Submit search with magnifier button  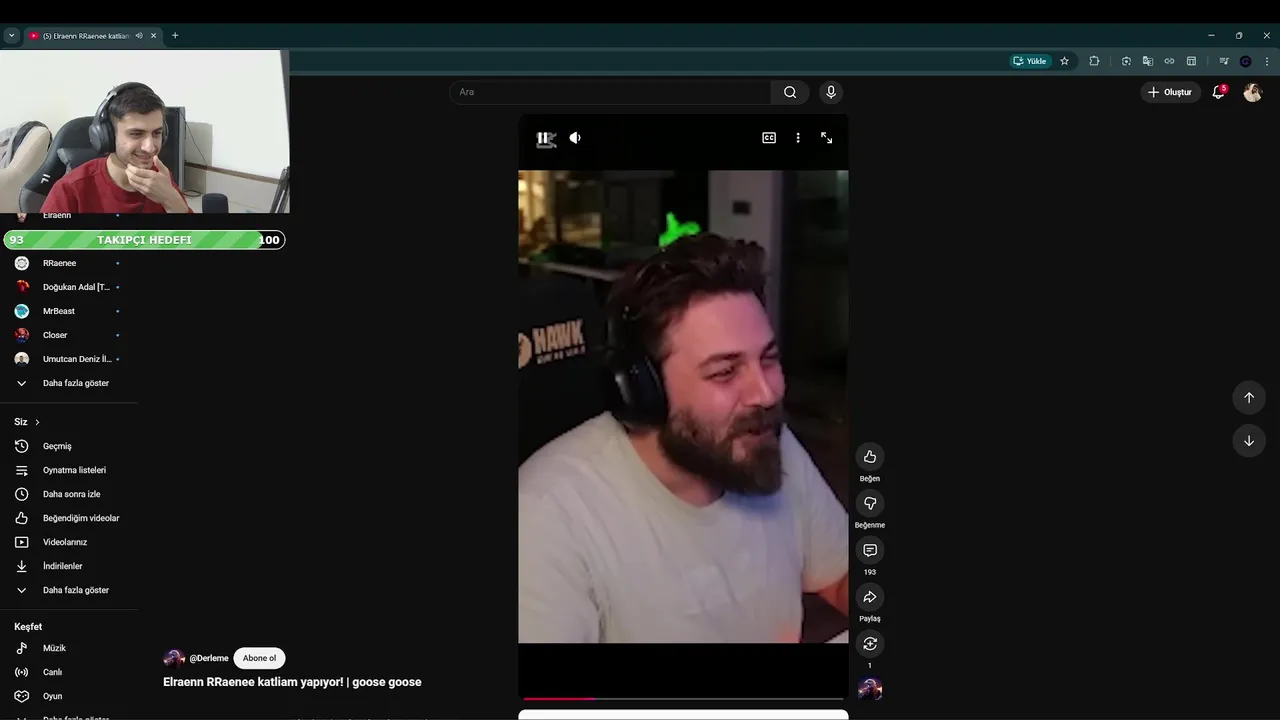point(790,92)
